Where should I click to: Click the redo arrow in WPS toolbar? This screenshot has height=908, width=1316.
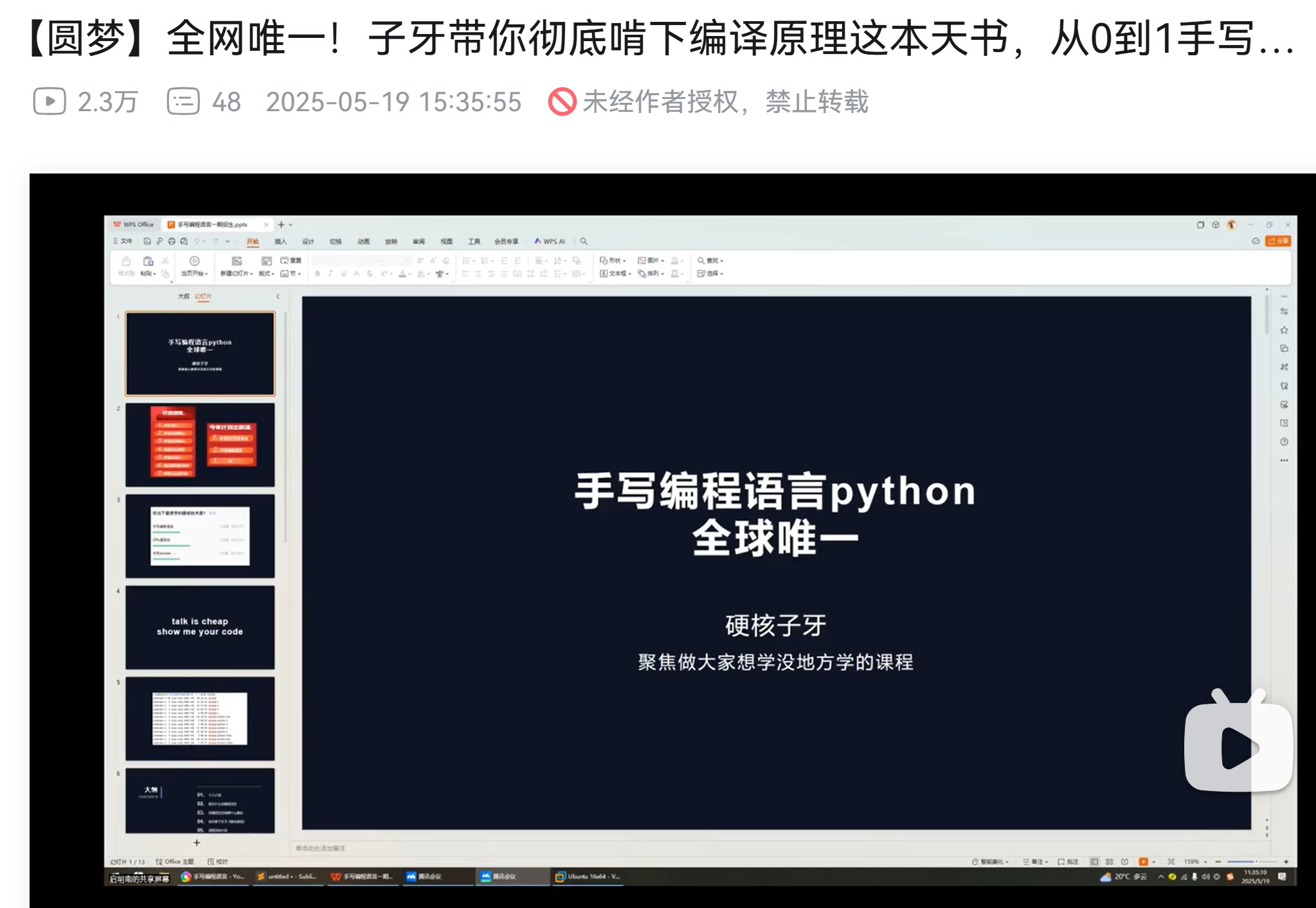pos(215,242)
